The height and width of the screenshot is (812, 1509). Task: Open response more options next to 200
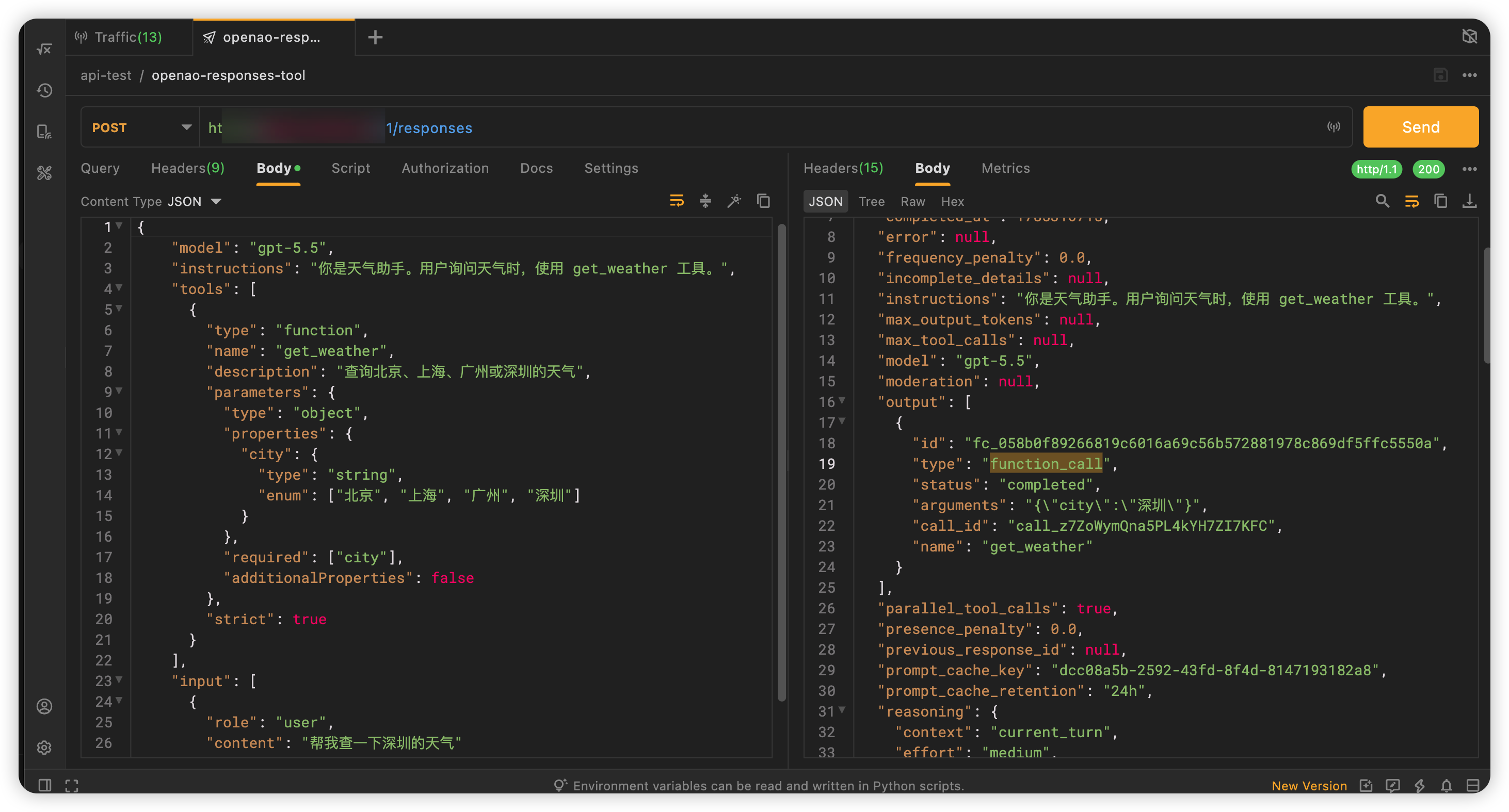[1469, 169]
